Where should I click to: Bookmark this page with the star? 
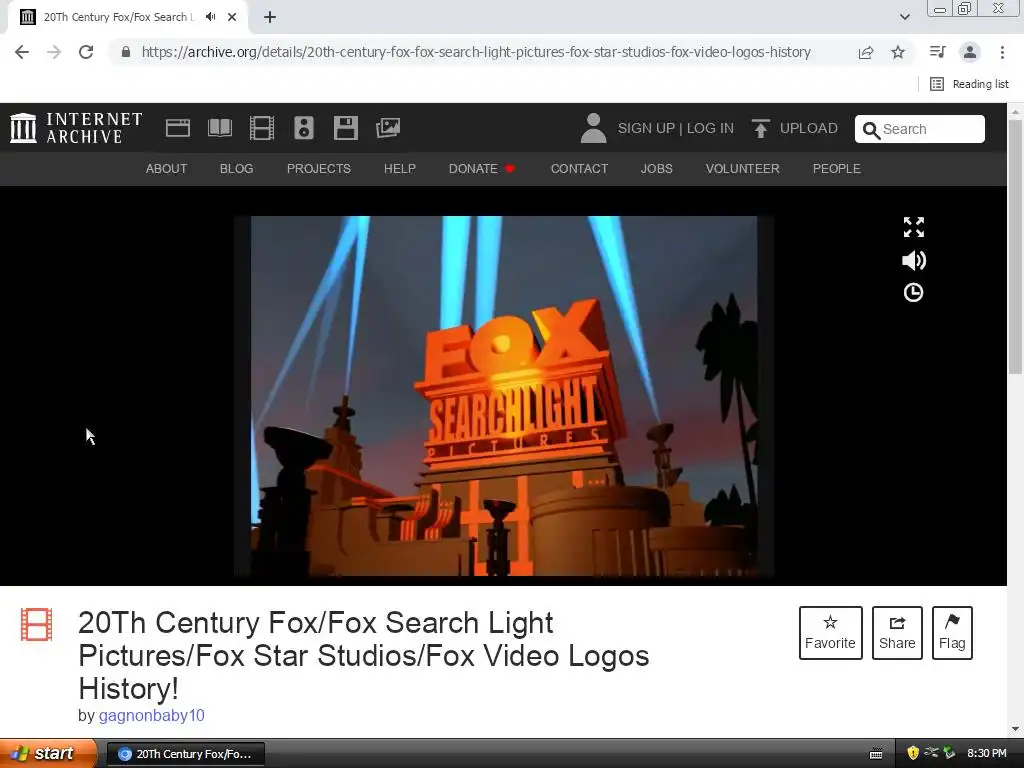(x=898, y=52)
